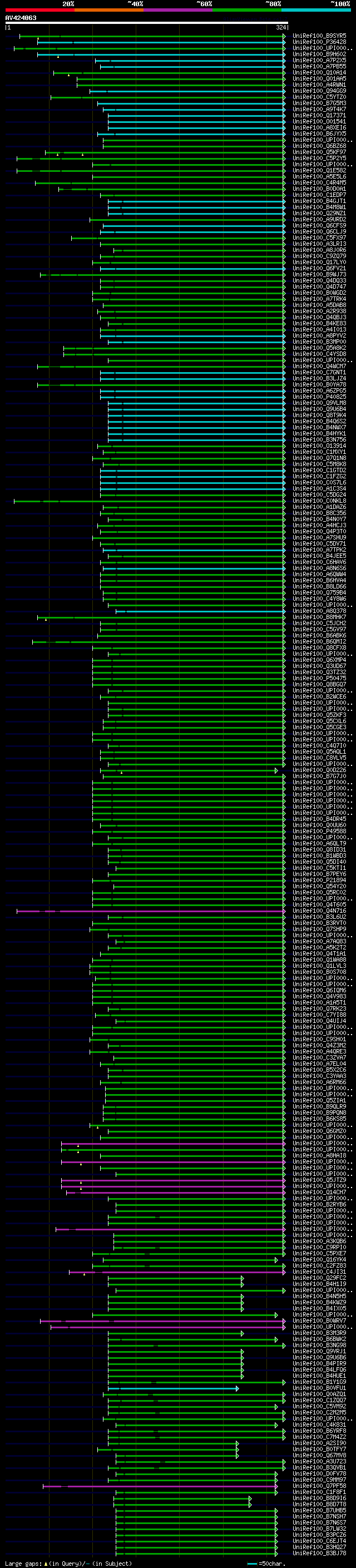Select UniRef100_Q7SHP9 label
The height and width of the screenshot is (1568, 356).
coord(319,929)
